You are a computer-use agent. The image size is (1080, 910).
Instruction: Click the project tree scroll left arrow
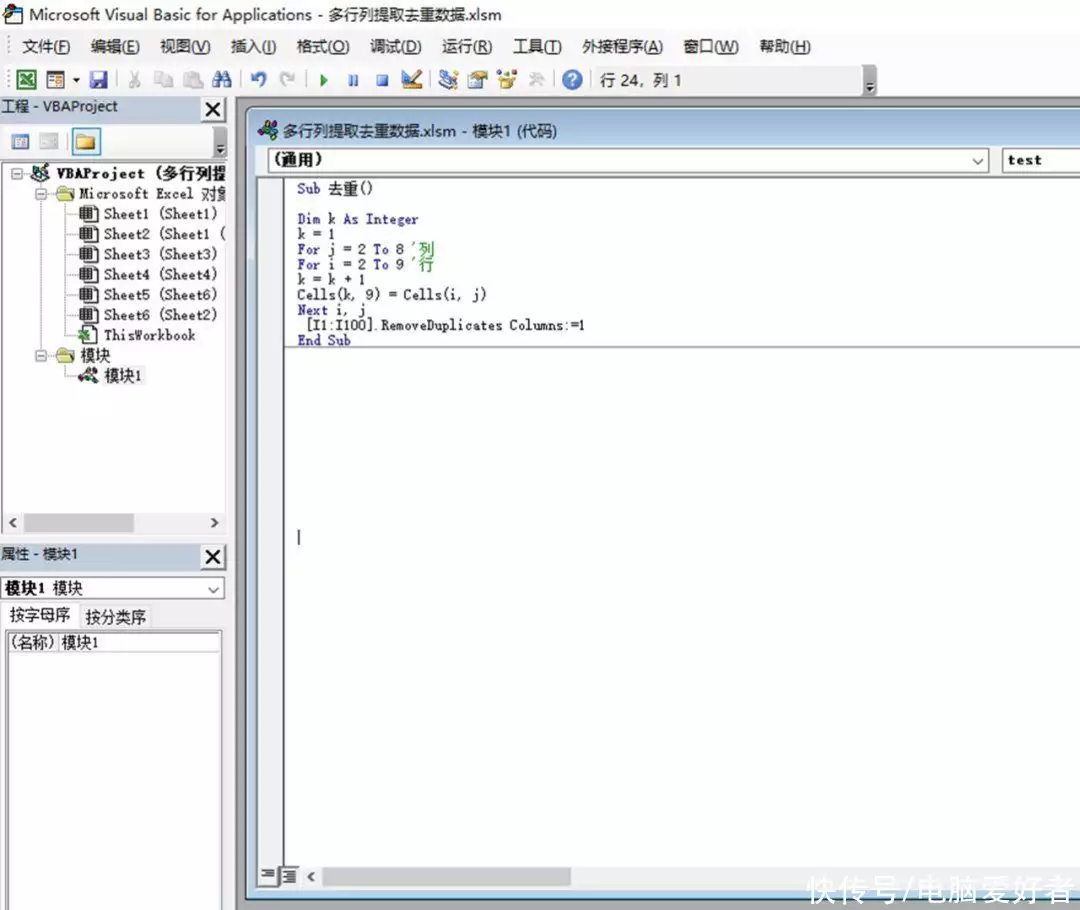click(x=13, y=523)
